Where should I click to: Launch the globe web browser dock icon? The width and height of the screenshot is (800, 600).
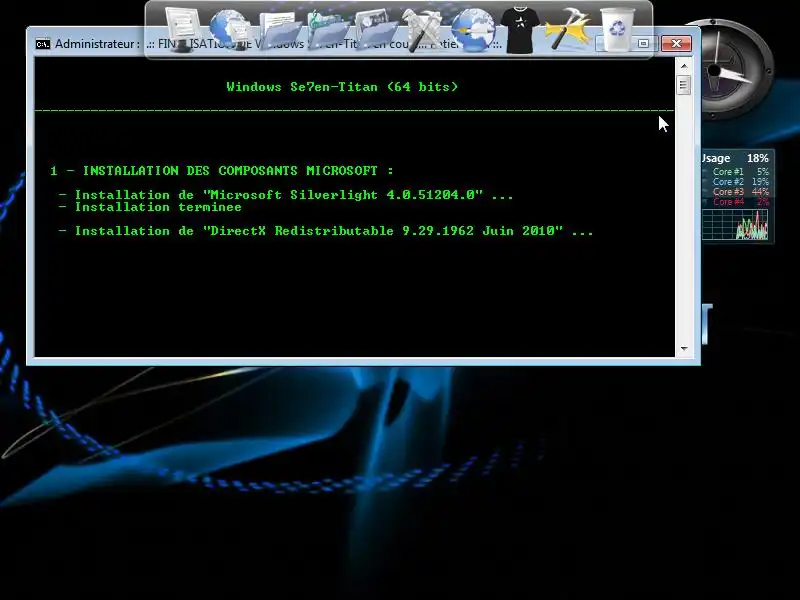point(472,30)
